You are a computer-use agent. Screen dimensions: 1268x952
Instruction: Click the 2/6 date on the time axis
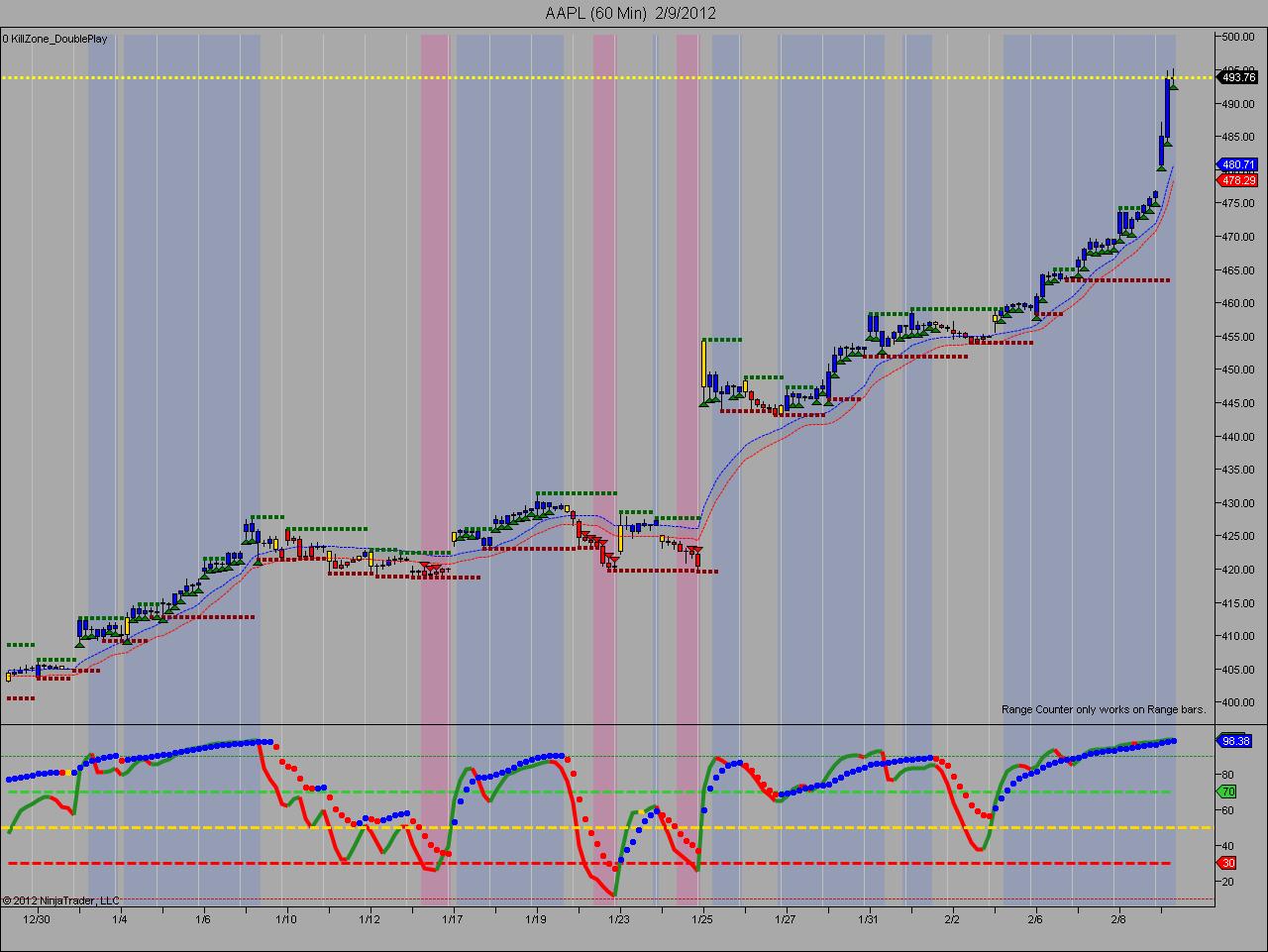click(x=1035, y=919)
